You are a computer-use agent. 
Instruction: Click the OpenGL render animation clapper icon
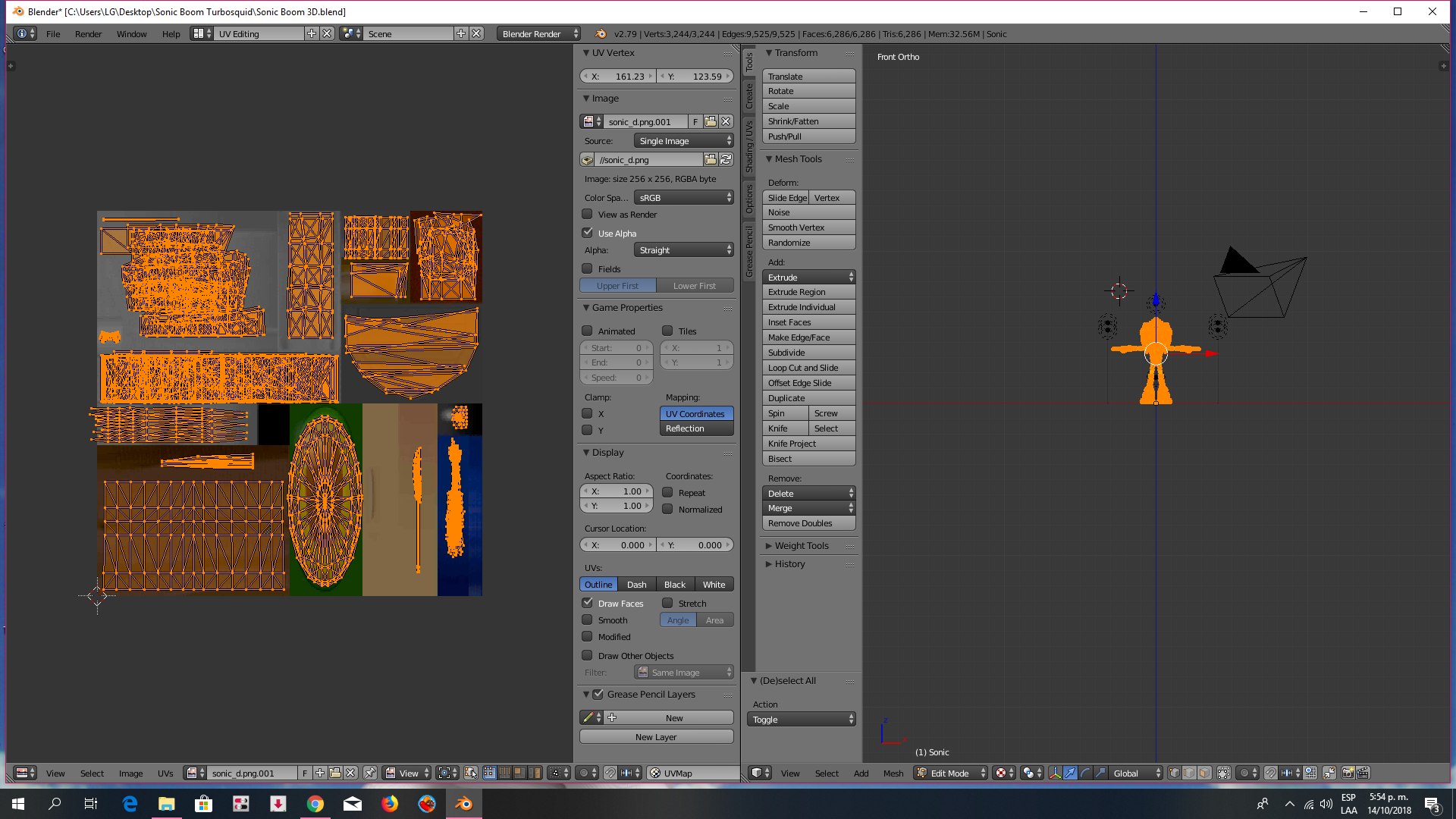pyautogui.click(x=1363, y=773)
